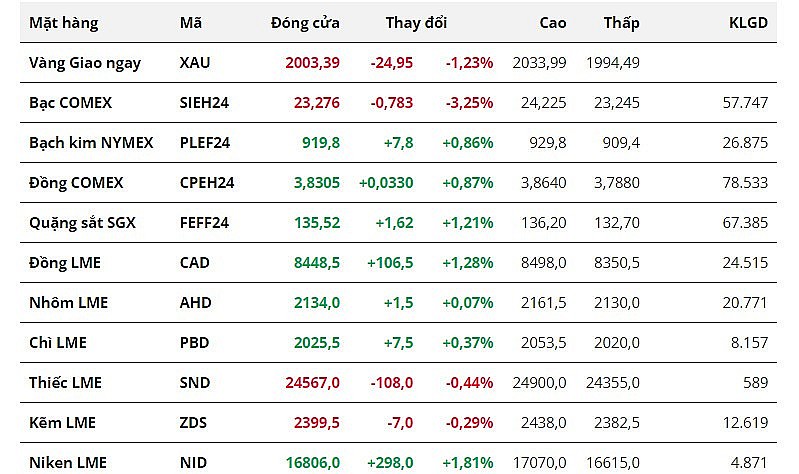Click the Cao column header
Screen dimensions: 799x474
pyautogui.click(x=552, y=22)
